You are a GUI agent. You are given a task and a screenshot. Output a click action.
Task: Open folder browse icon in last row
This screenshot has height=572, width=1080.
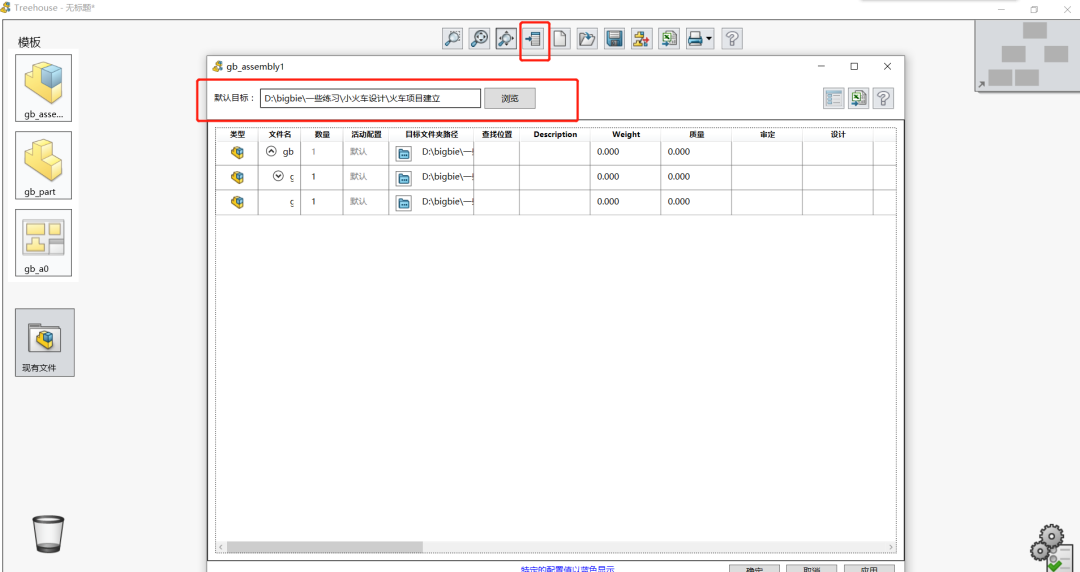[x=404, y=203]
